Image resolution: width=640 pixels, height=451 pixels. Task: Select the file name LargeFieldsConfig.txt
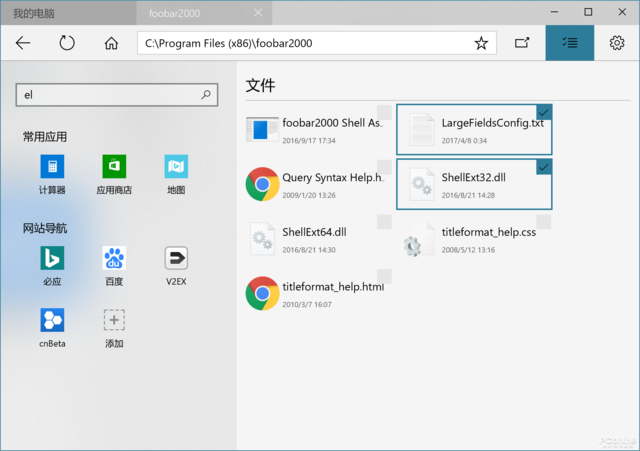[x=493, y=123]
